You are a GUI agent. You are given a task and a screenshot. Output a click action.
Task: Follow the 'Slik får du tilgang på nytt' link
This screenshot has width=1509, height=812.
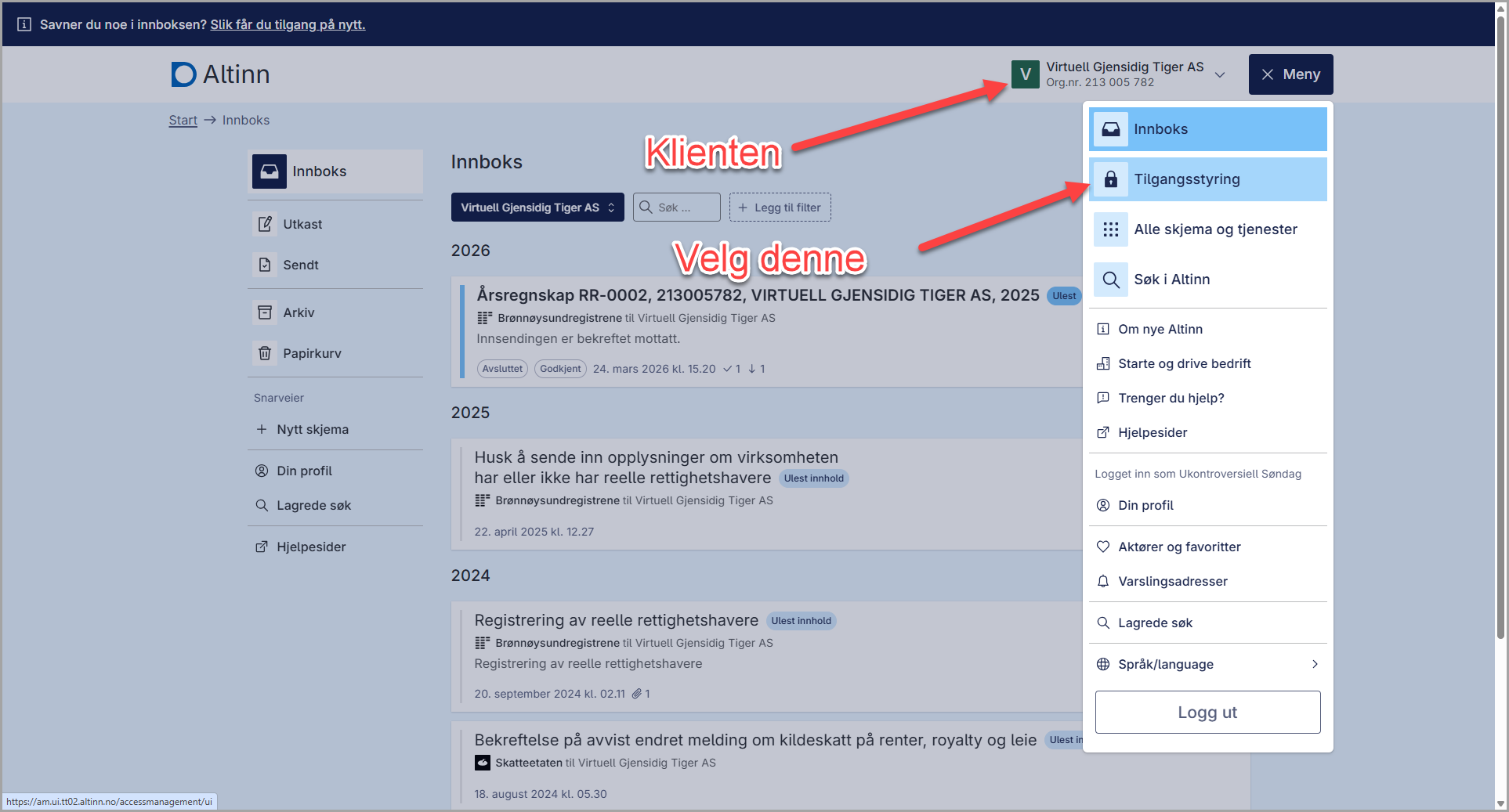288,24
